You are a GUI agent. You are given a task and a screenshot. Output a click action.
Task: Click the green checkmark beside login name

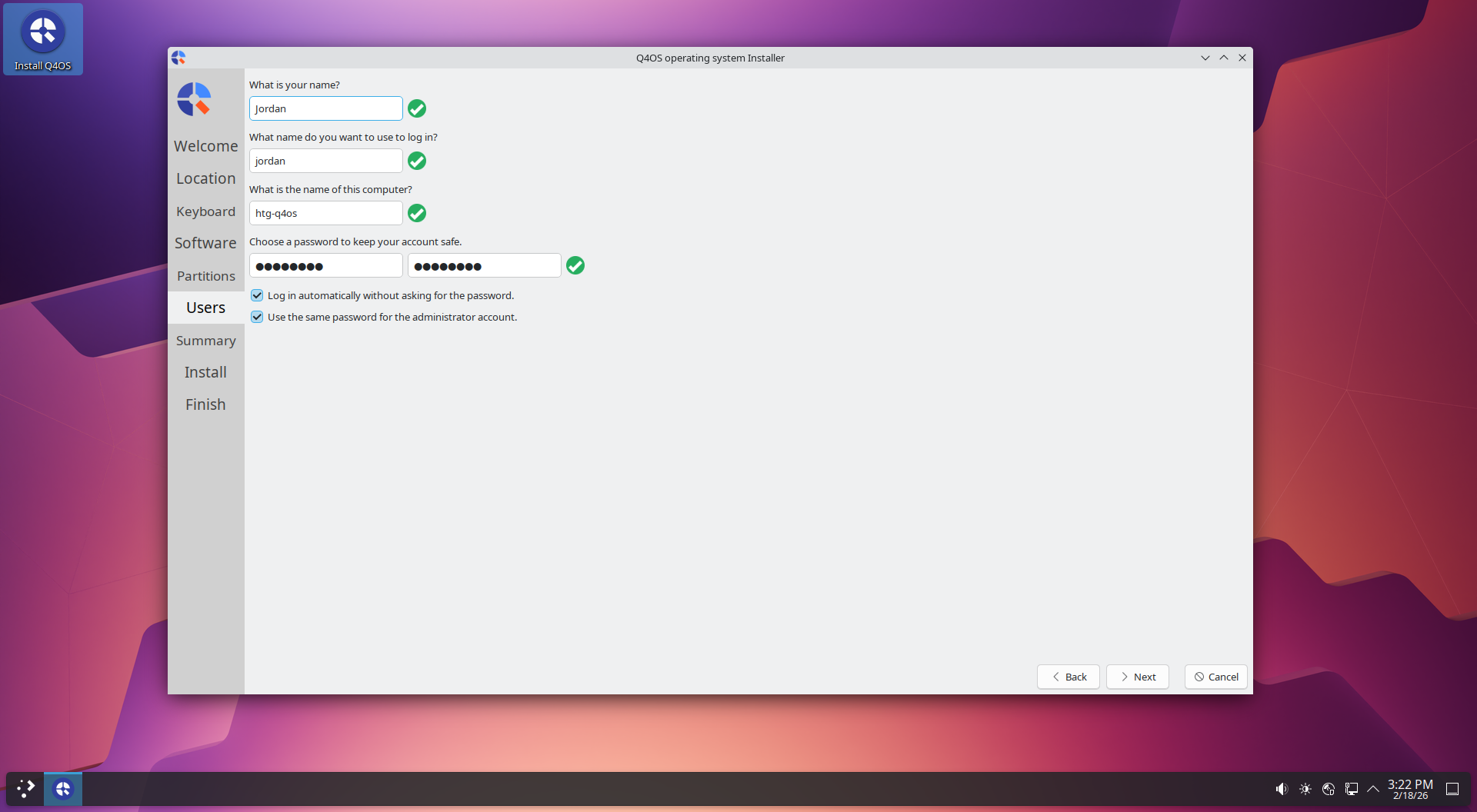[x=417, y=161]
